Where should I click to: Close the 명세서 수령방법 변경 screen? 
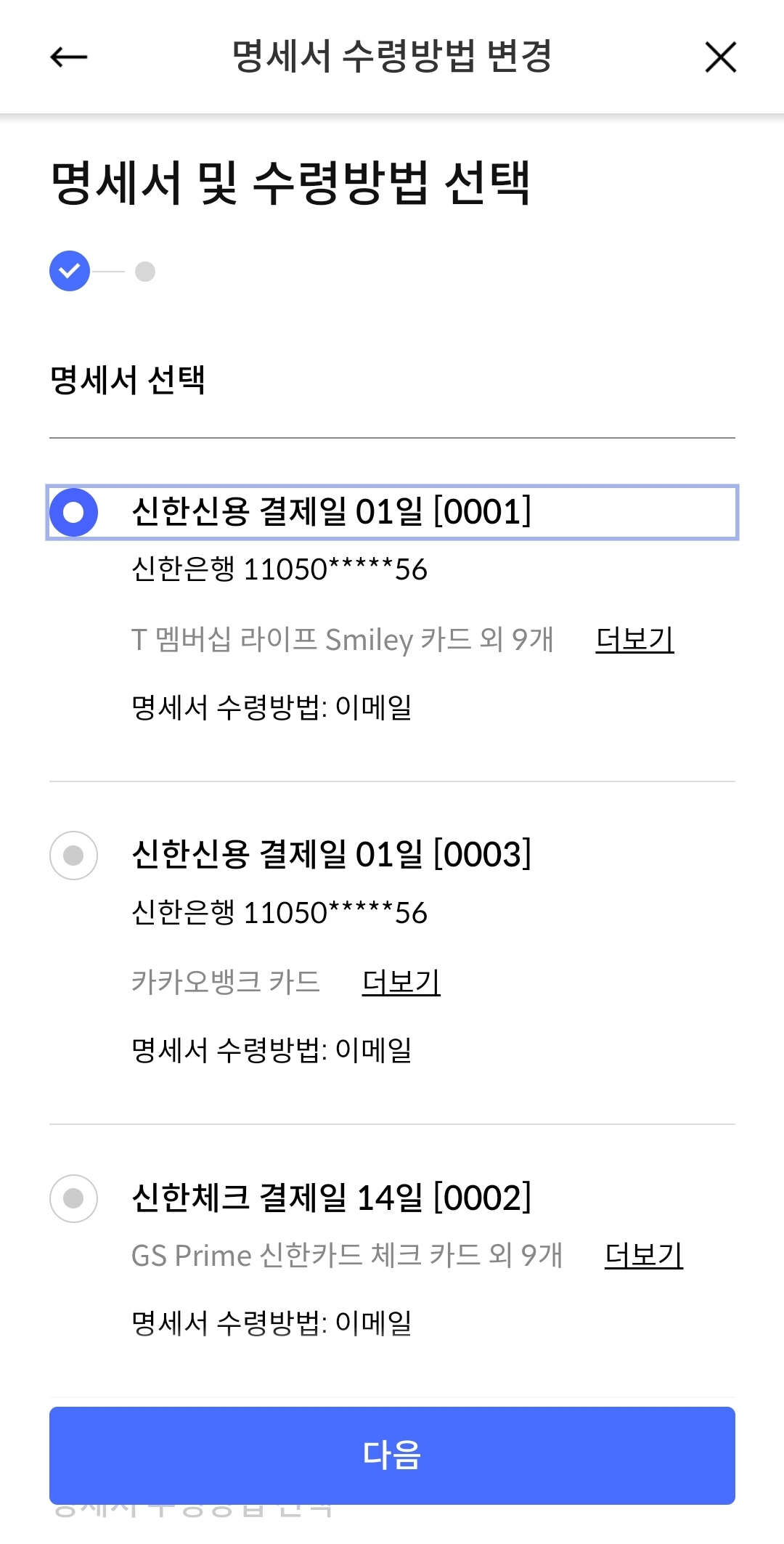[x=720, y=57]
